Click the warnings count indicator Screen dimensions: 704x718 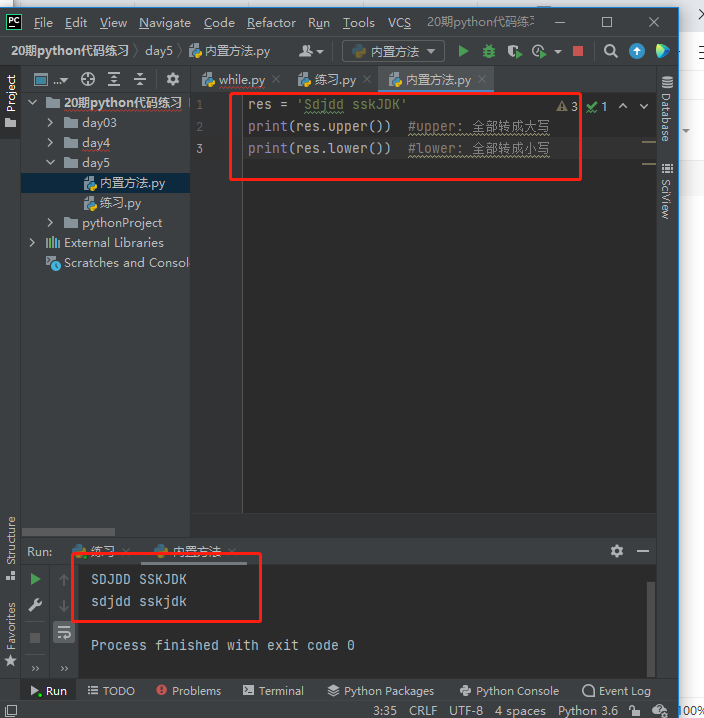pos(567,107)
